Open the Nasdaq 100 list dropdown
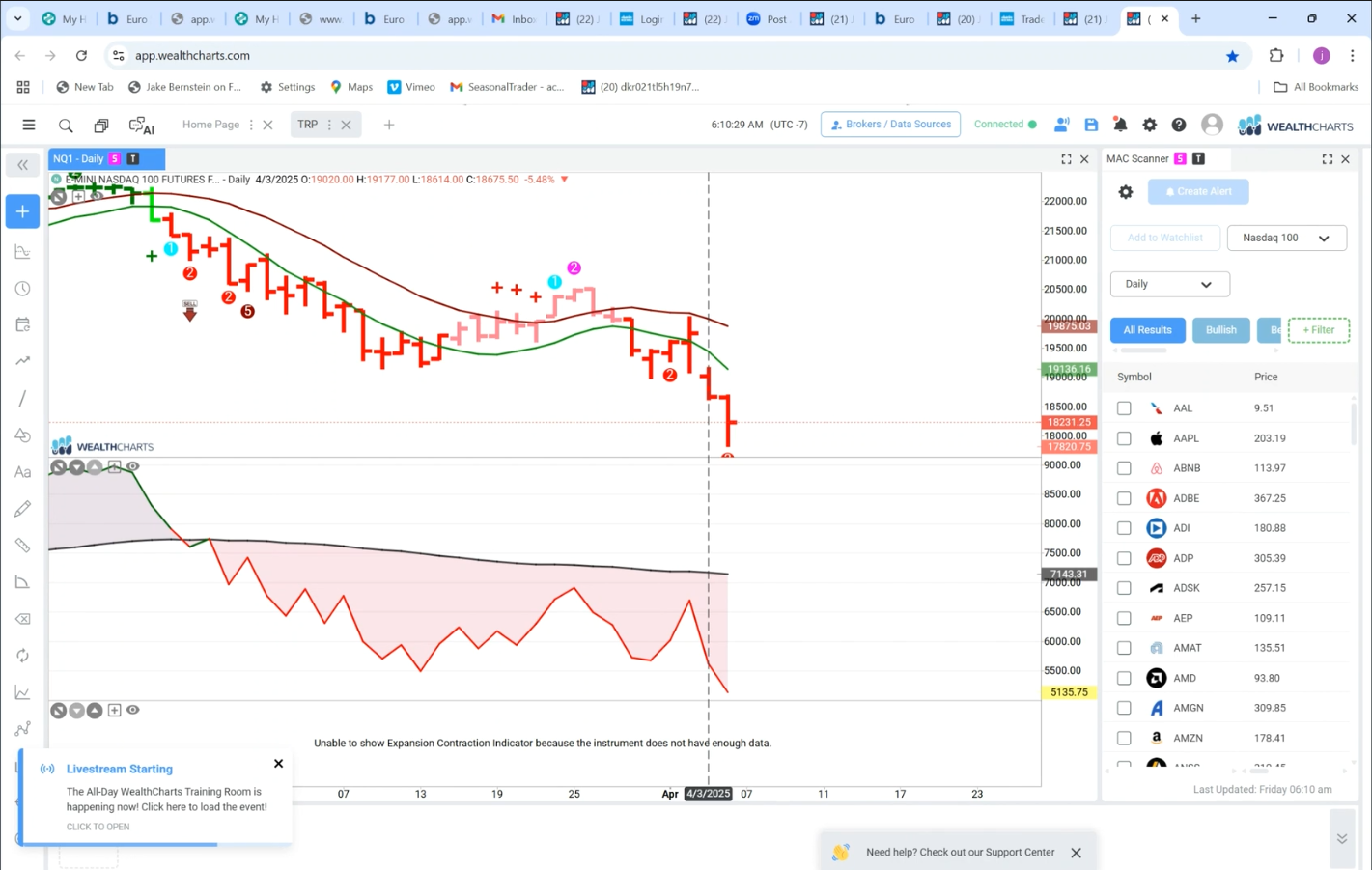The width and height of the screenshot is (1372, 870). tap(1286, 238)
